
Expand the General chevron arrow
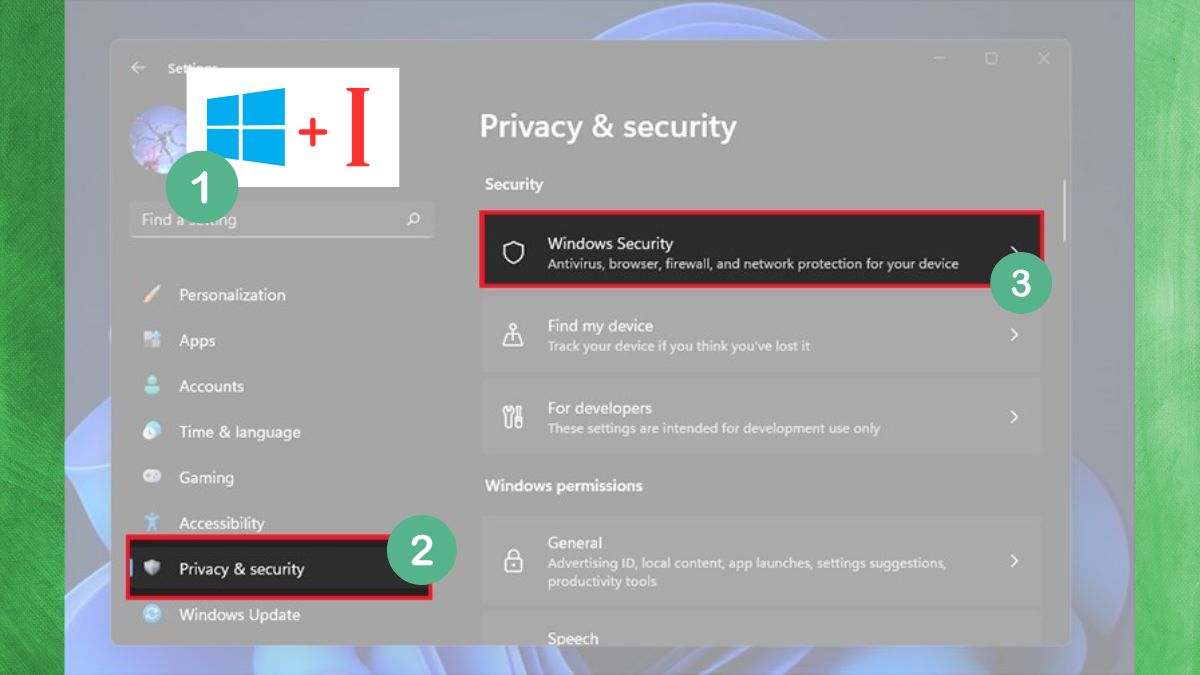tap(1014, 561)
